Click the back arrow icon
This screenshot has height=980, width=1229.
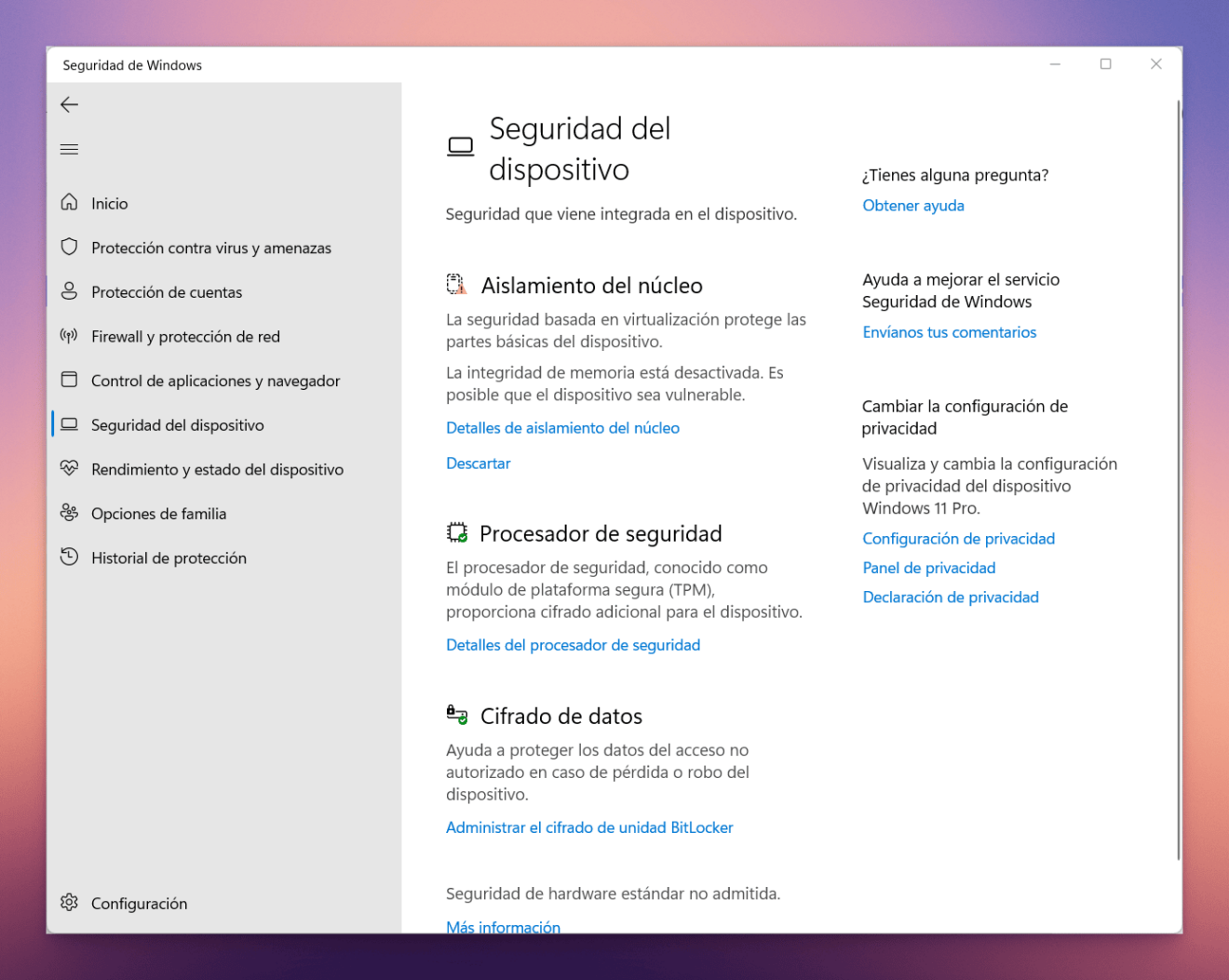point(69,105)
